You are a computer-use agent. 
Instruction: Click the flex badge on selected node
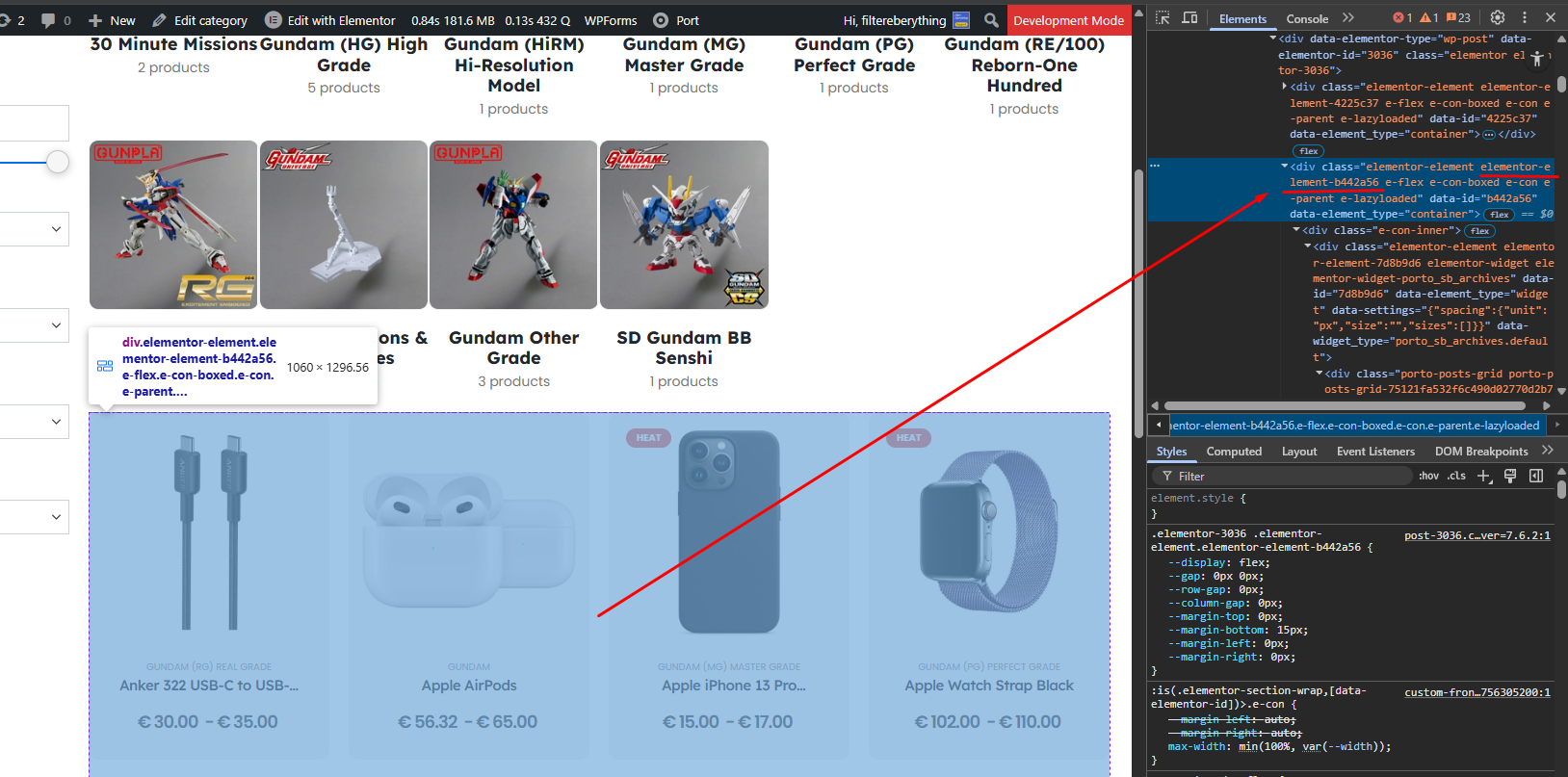click(x=1499, y=215)
